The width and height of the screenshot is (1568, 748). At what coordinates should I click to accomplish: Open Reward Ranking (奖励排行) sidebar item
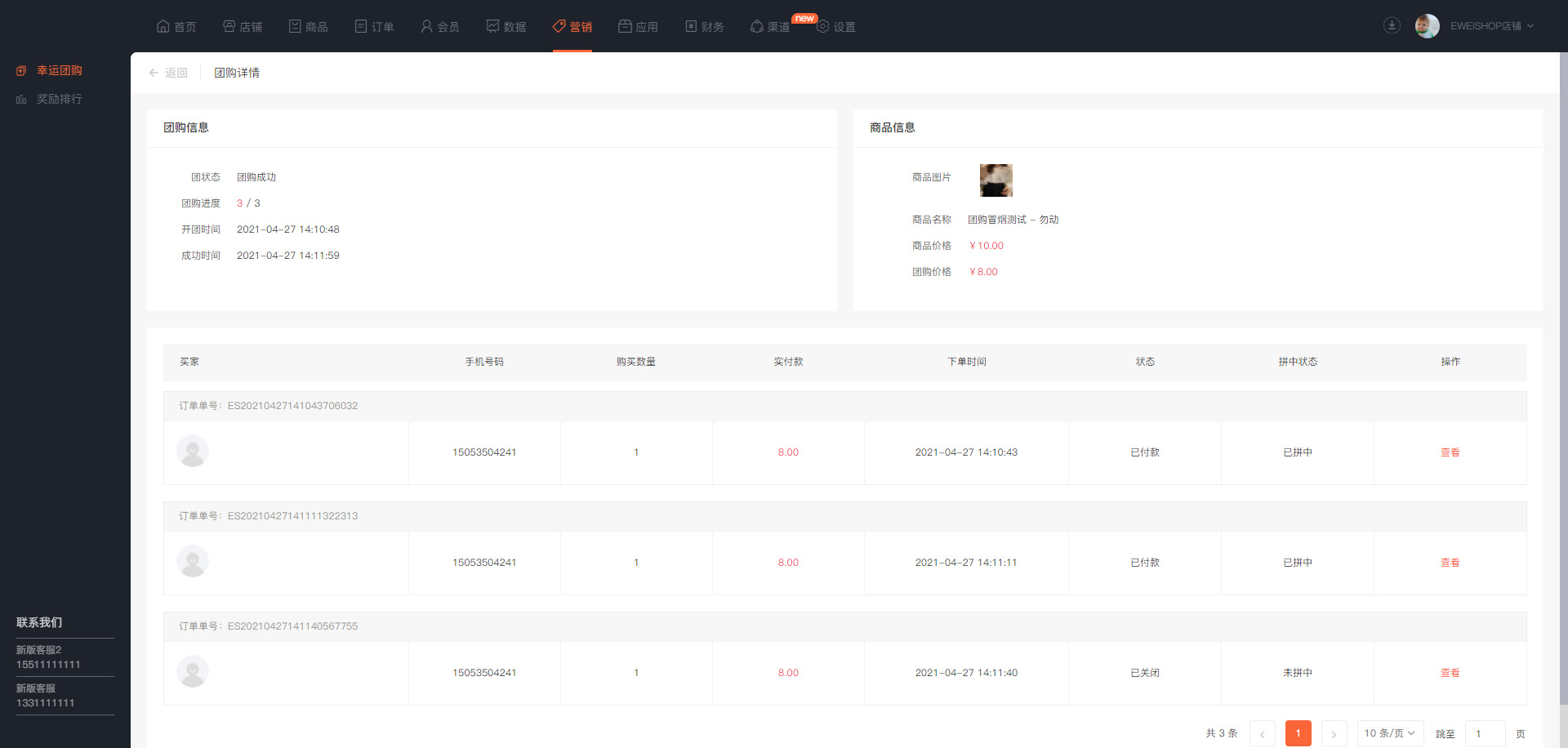pyautogui.click(x=59, y=99)
